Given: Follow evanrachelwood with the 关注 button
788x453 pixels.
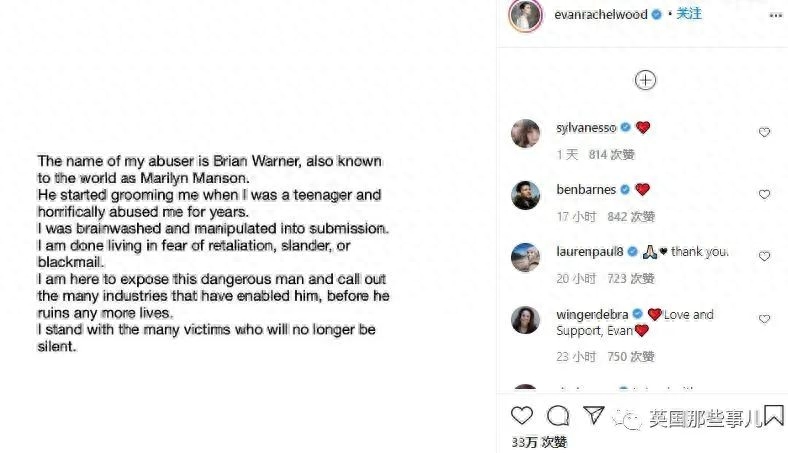Looking at the screenshot, I should coord(689,14).
